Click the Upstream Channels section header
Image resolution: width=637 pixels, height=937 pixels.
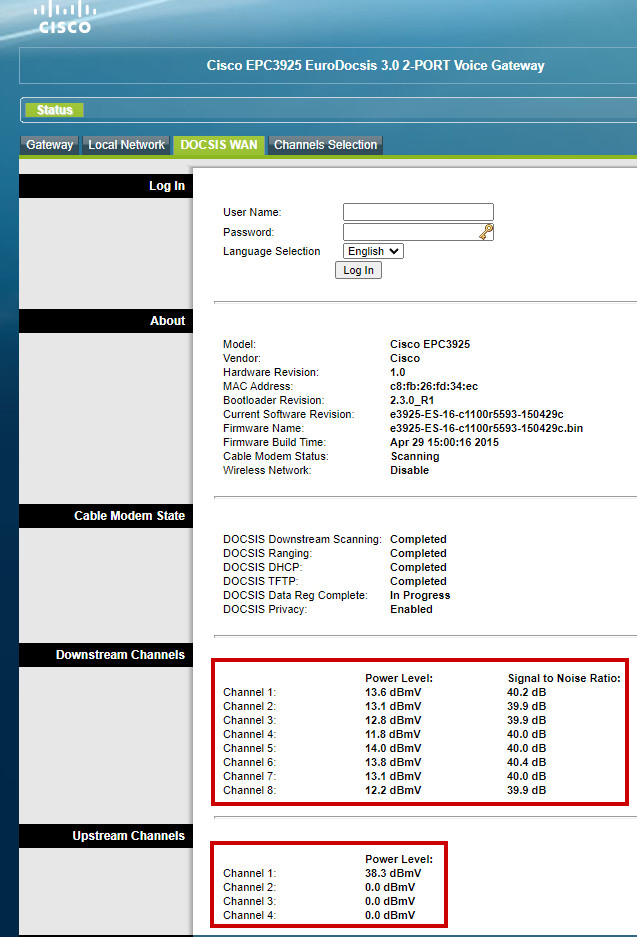105,836
